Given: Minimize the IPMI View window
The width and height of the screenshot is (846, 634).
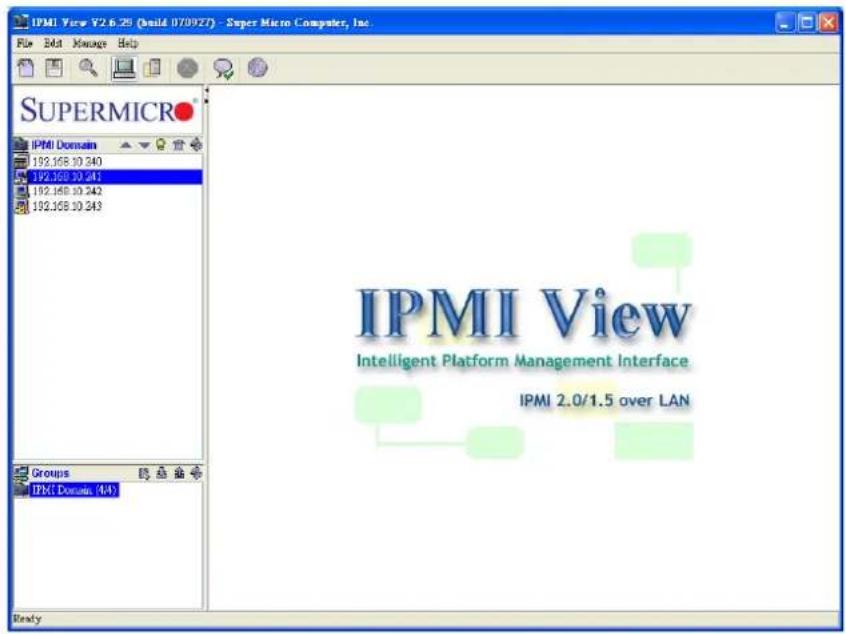Looking at the screenshot, I should 785,23.
